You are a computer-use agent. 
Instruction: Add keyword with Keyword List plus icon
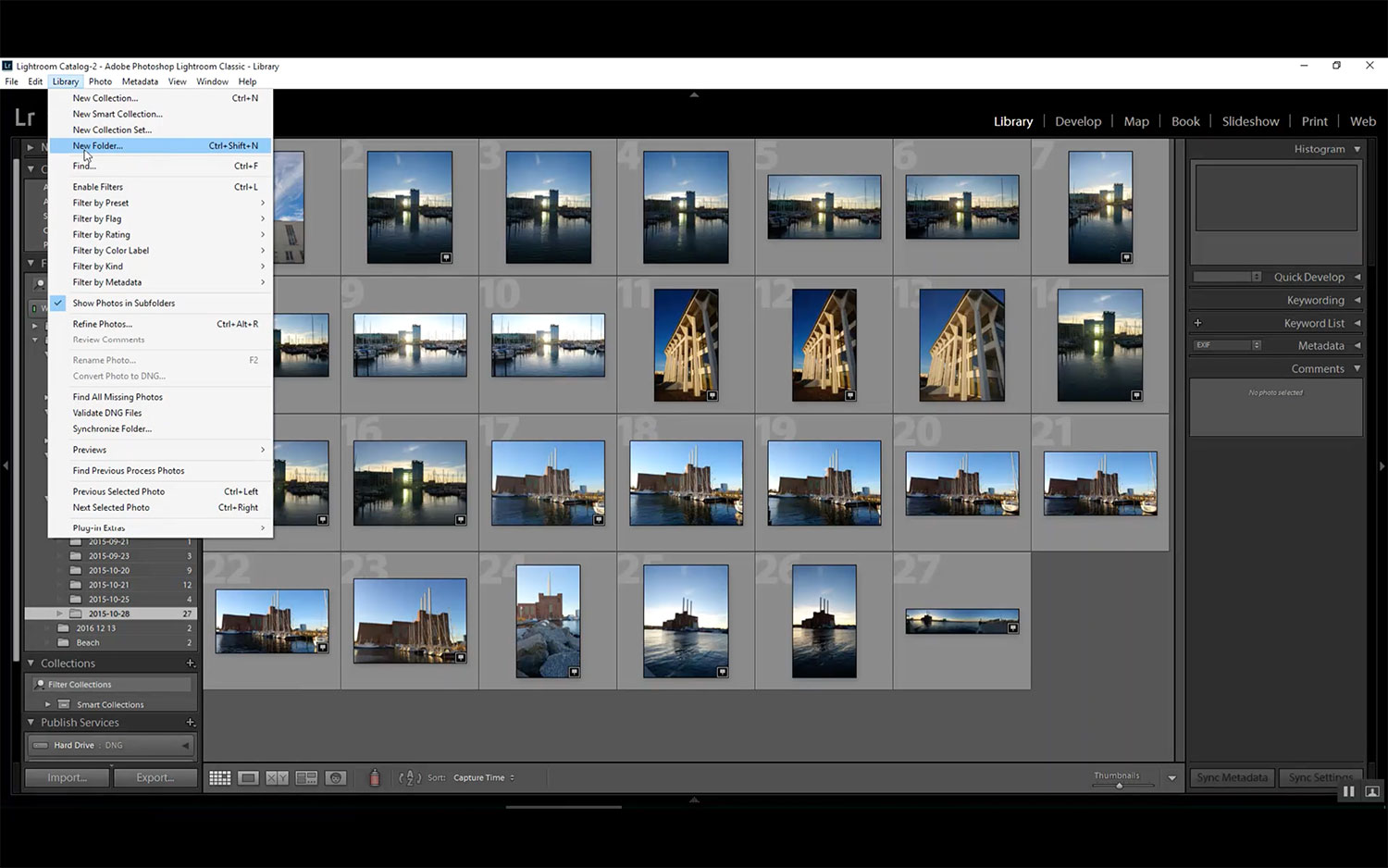point(1197,323)
